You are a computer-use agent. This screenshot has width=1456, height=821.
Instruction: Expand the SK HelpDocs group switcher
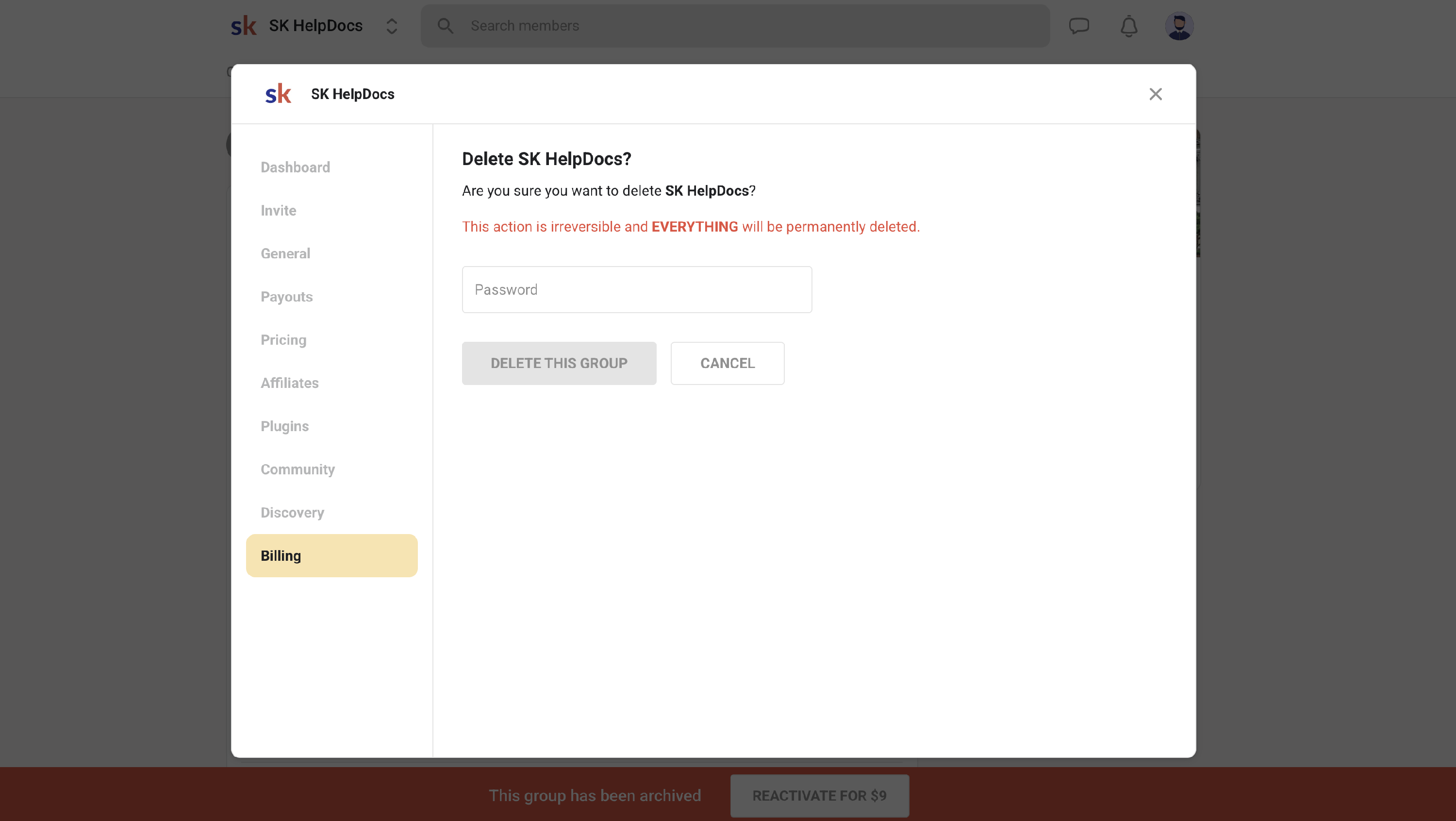[392, 26]
